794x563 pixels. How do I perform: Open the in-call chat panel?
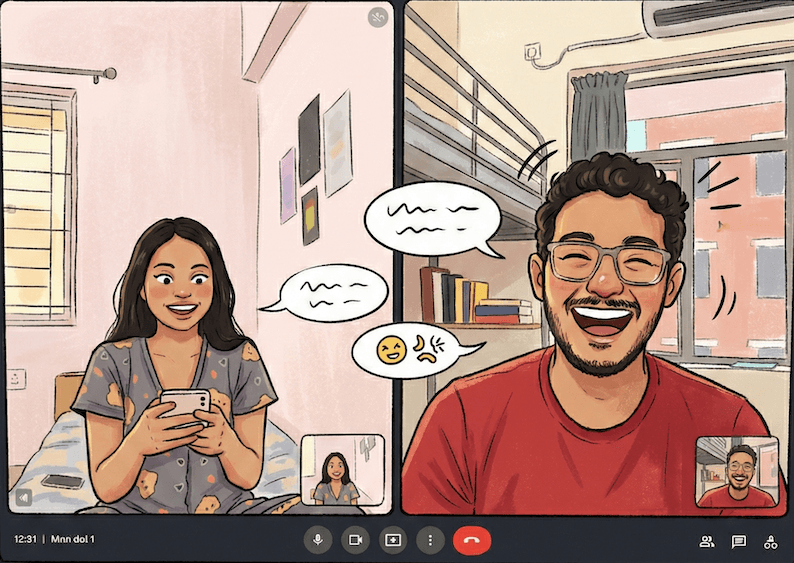click(739, 542)
